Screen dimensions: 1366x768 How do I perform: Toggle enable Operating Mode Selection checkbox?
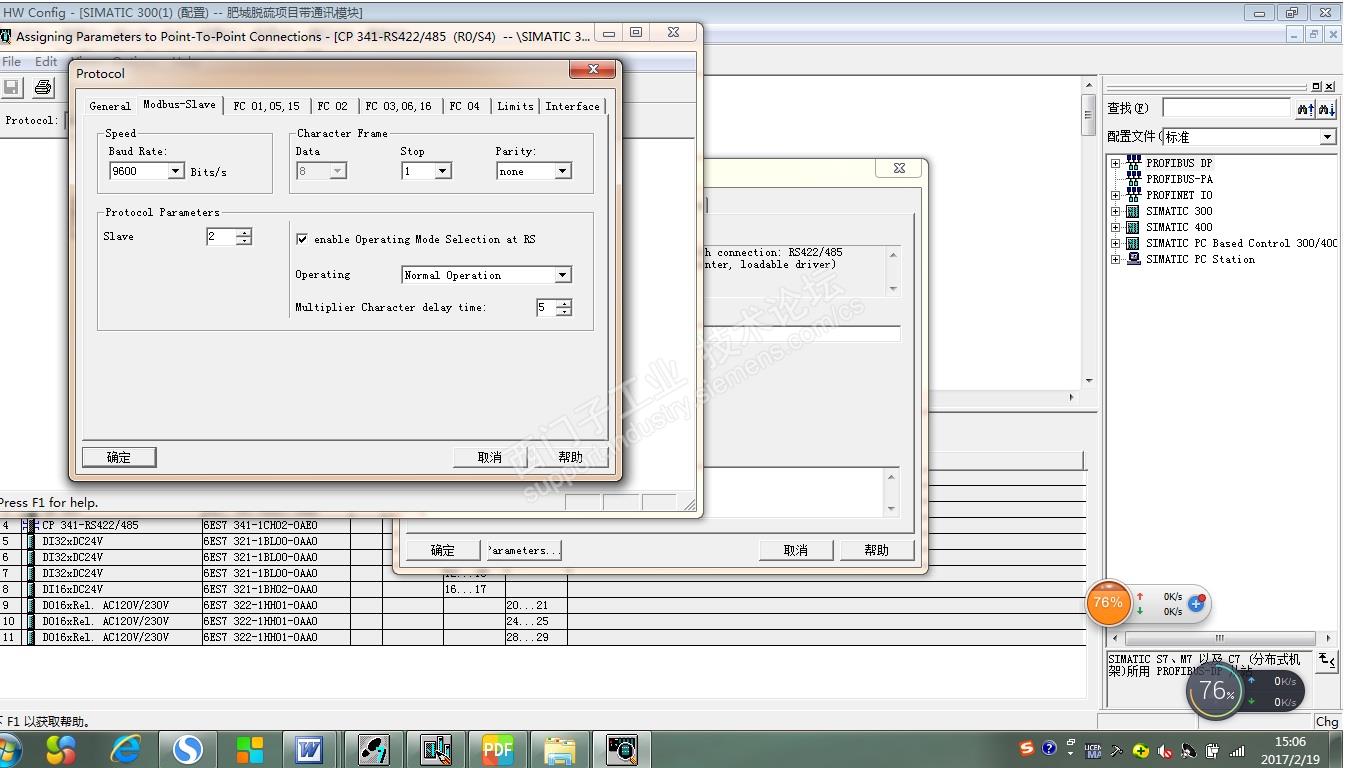click(x=302, y=239)
